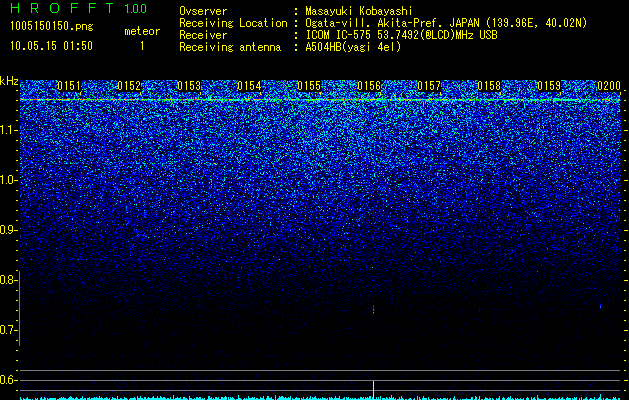
Task: Select the filename 1005150150.png
Action: tap(52, 26)
